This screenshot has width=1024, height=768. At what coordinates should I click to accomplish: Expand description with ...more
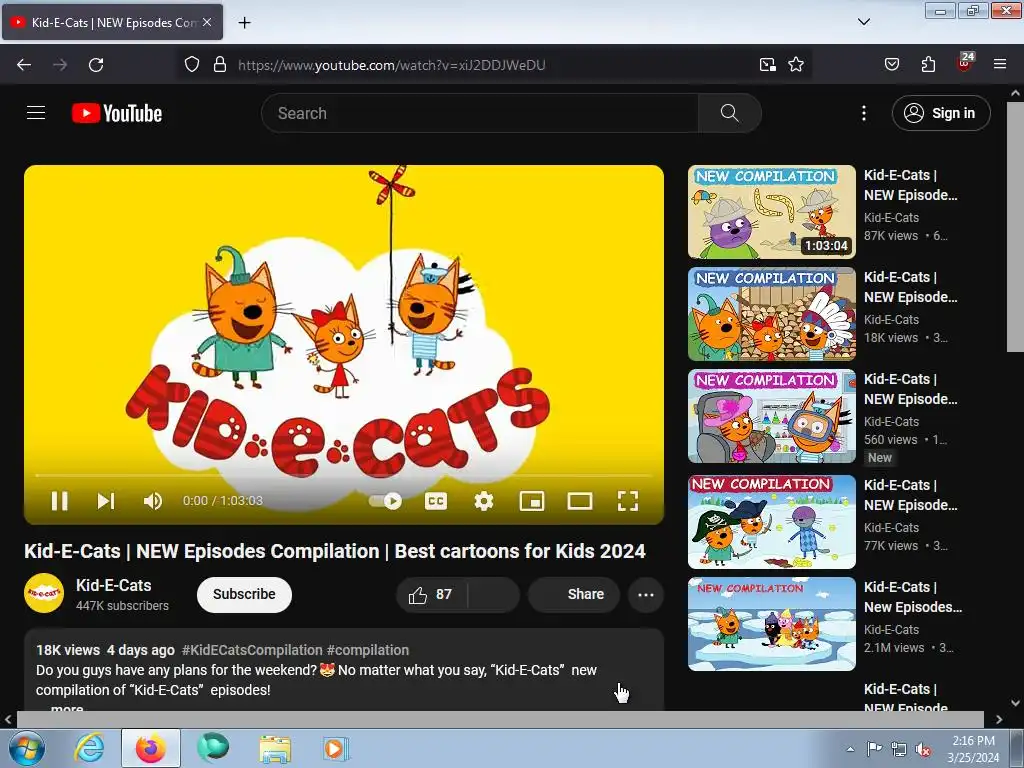60,708
